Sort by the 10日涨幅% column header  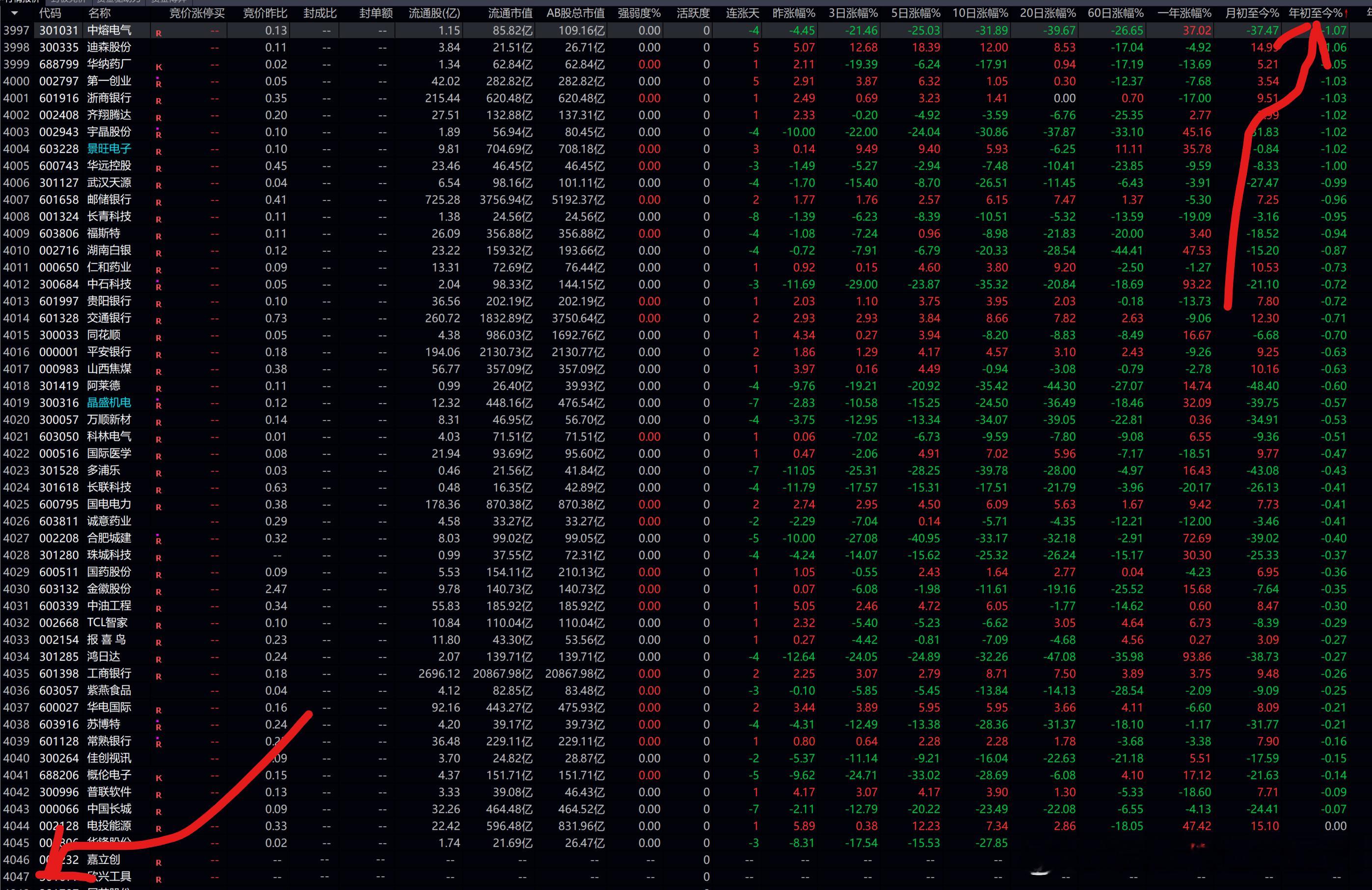980,13
